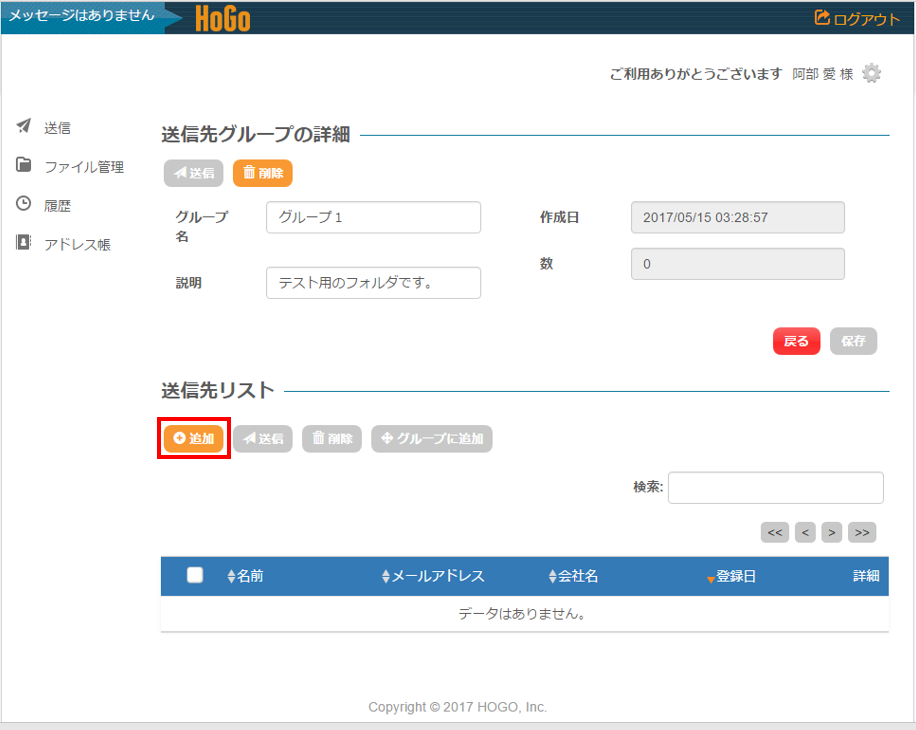This screenshot has width=916, height=730.
Task: Go to first page with << button
Action: pyautogui.click(x=775, y=532)
